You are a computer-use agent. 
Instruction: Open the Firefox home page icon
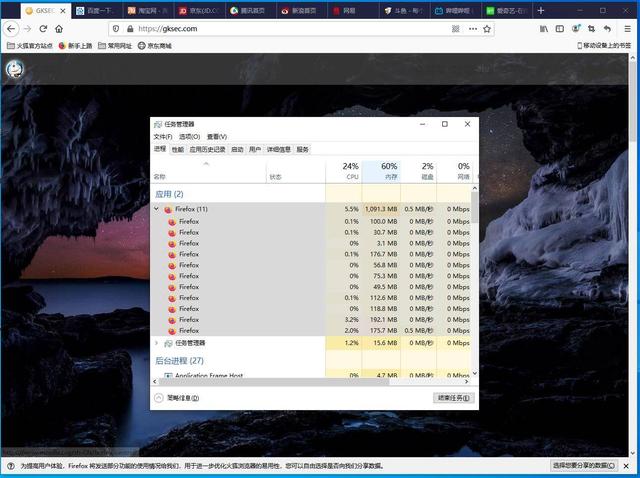point(59,29)
